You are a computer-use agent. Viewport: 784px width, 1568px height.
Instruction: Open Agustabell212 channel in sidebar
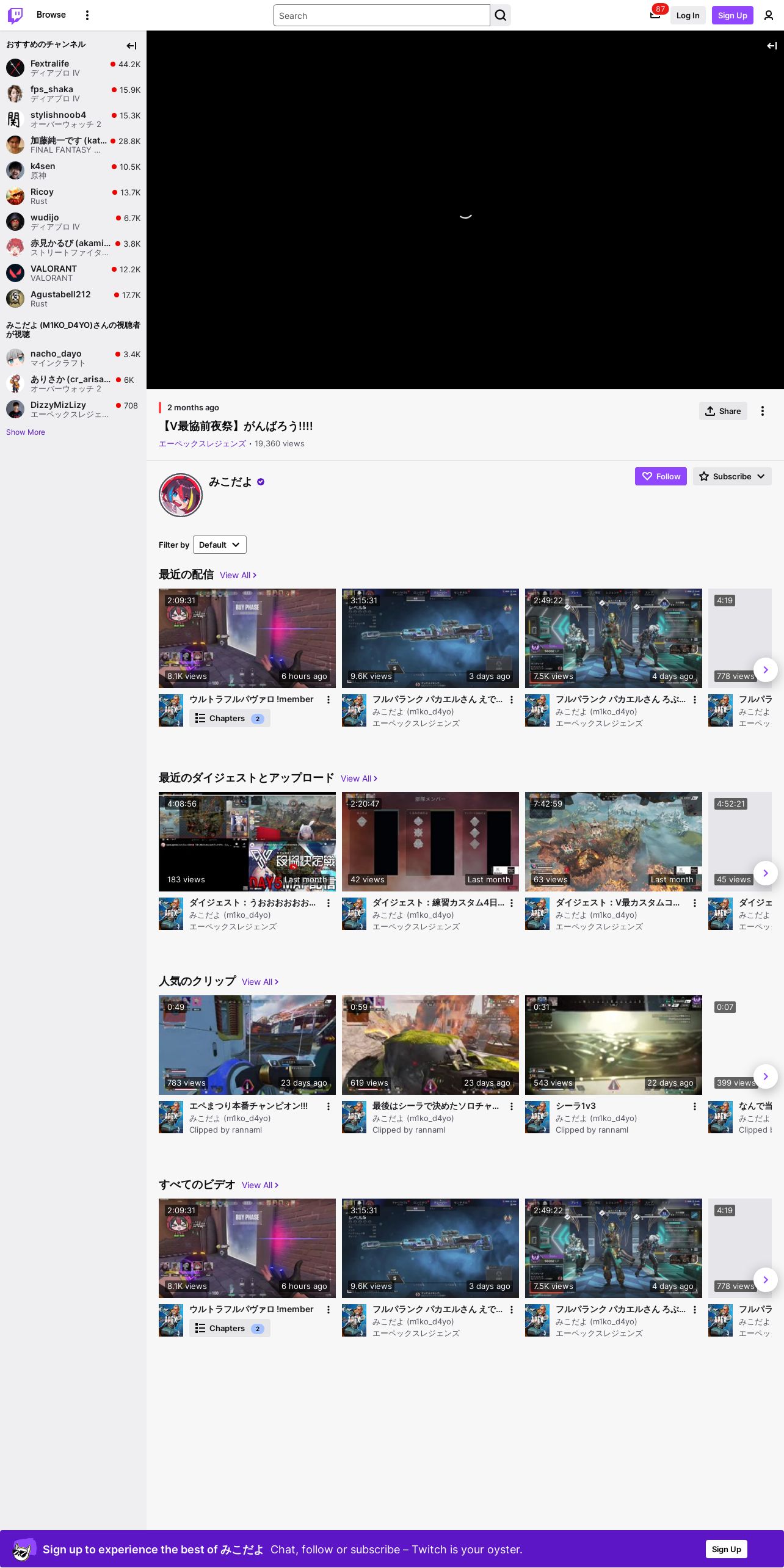(x=73, y=299)
